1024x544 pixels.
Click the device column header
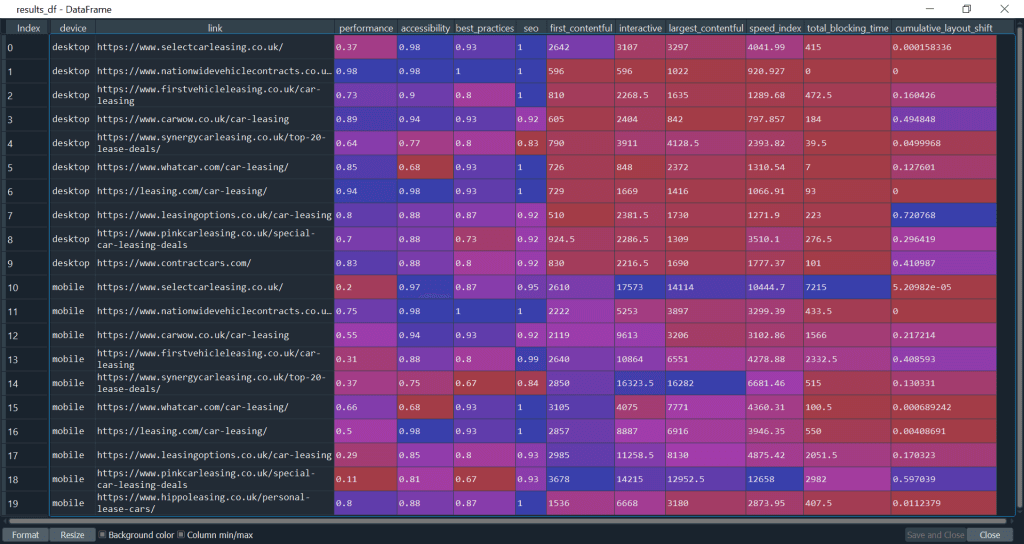click(72, 28)
